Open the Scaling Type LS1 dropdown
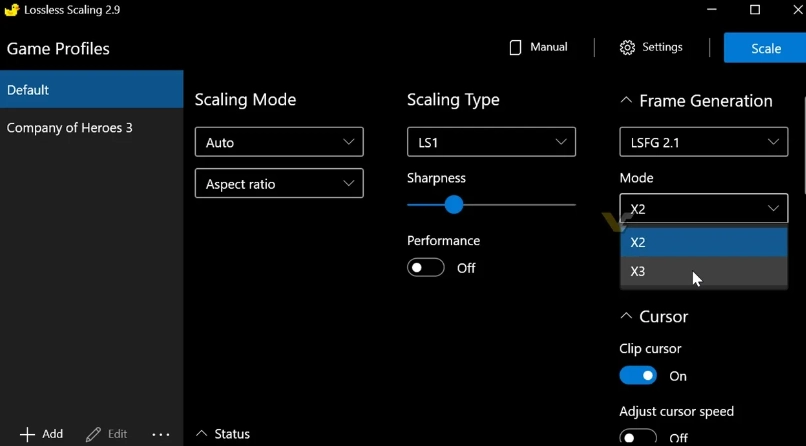Image resolution: width=806 pixels, height=446 pixels. click(x=491, y=143)
